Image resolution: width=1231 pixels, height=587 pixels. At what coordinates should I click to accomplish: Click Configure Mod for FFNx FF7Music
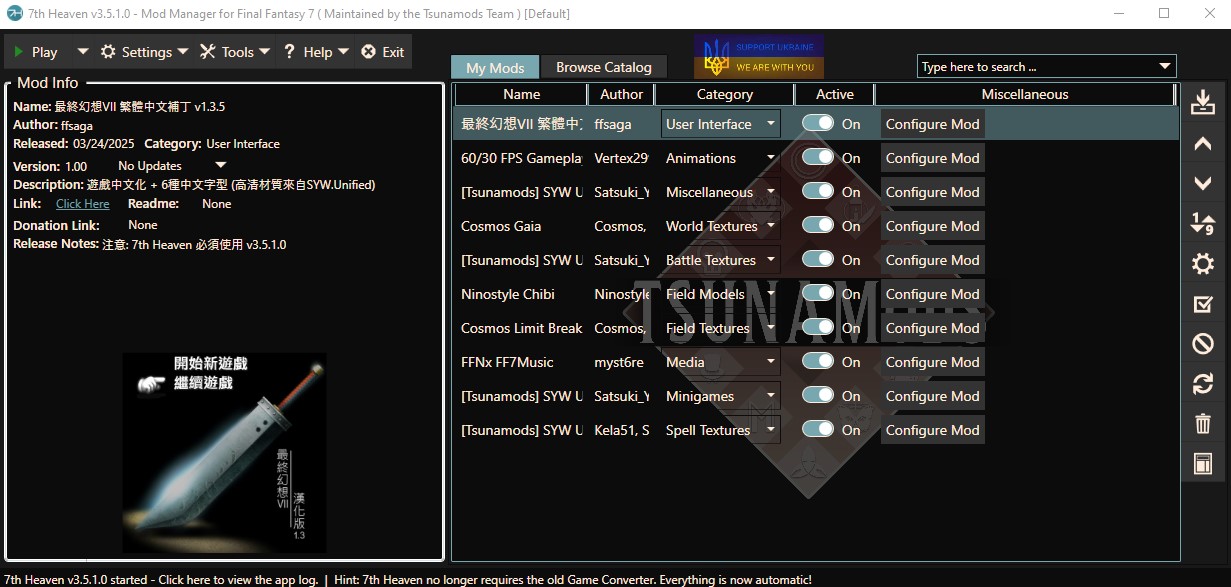click(933, 362)
